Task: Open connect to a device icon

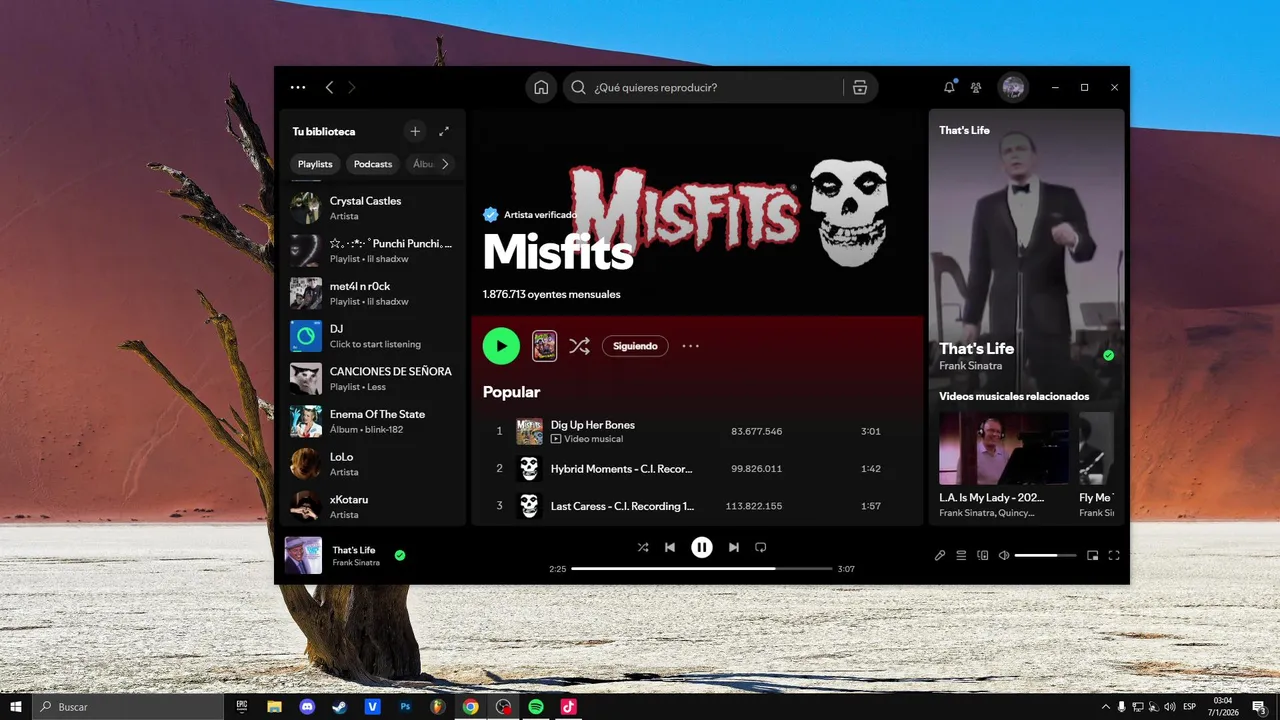Action: click(982, 555)
